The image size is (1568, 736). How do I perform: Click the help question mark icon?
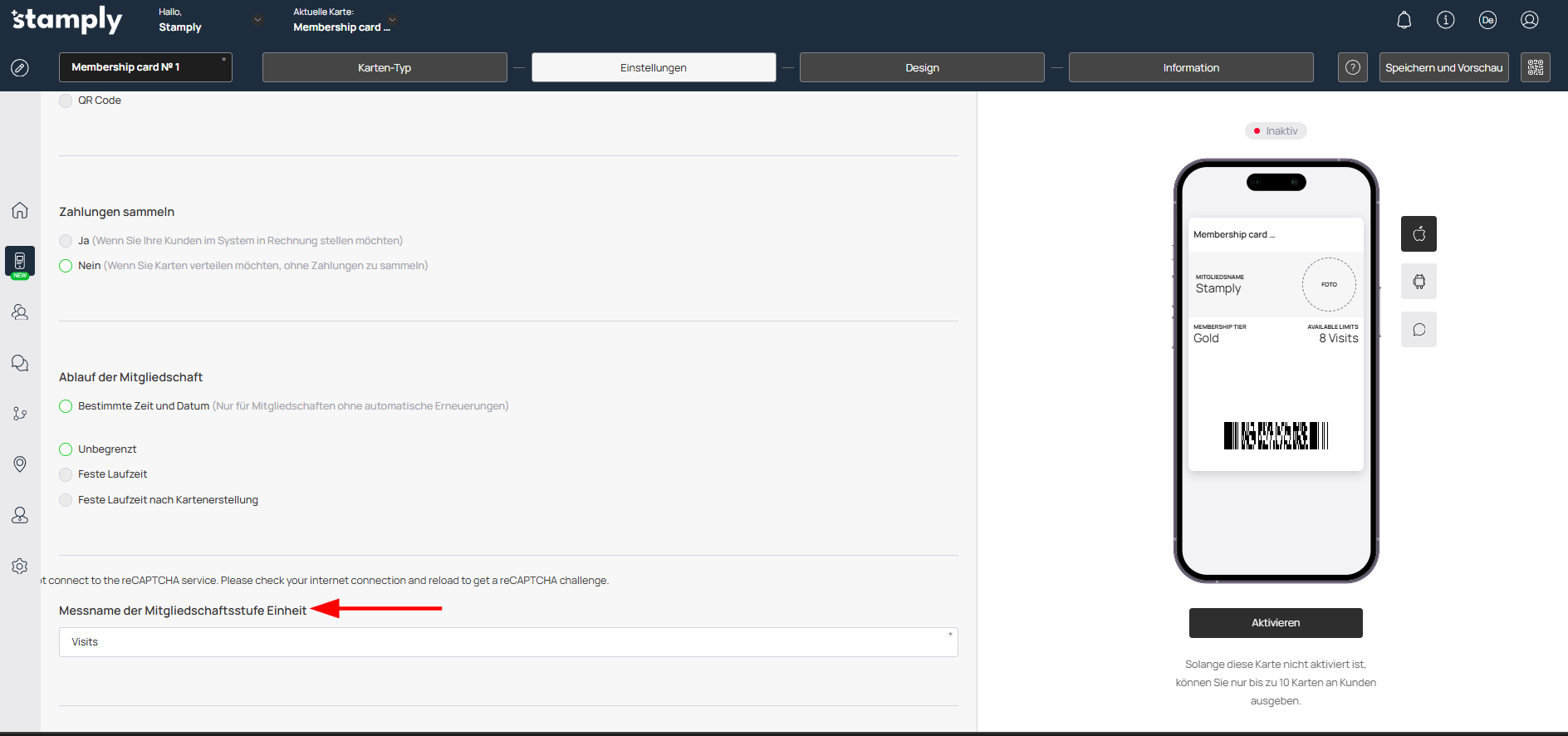[1352, 67]
